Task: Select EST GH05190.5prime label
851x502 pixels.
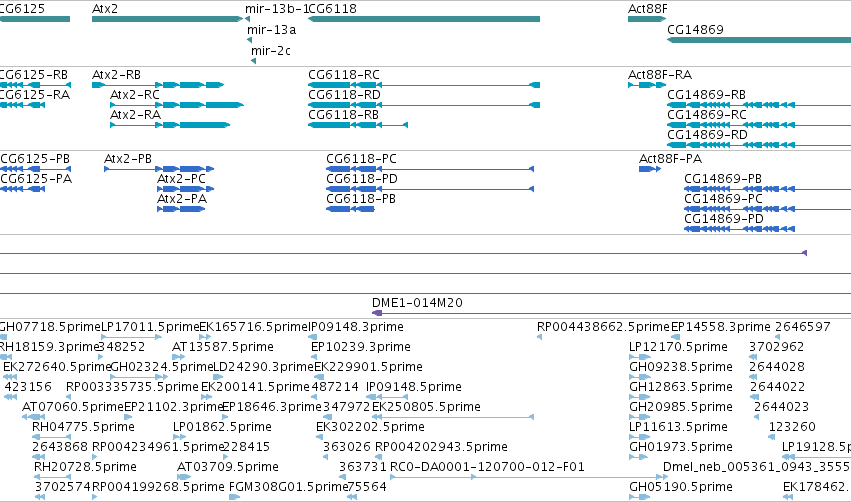Action: point(681,487)
